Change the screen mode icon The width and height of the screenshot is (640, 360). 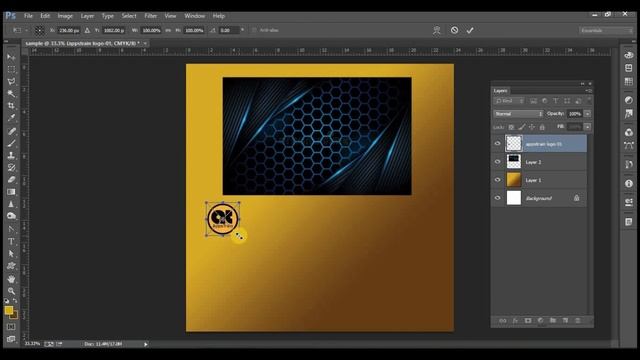[11, 339]
